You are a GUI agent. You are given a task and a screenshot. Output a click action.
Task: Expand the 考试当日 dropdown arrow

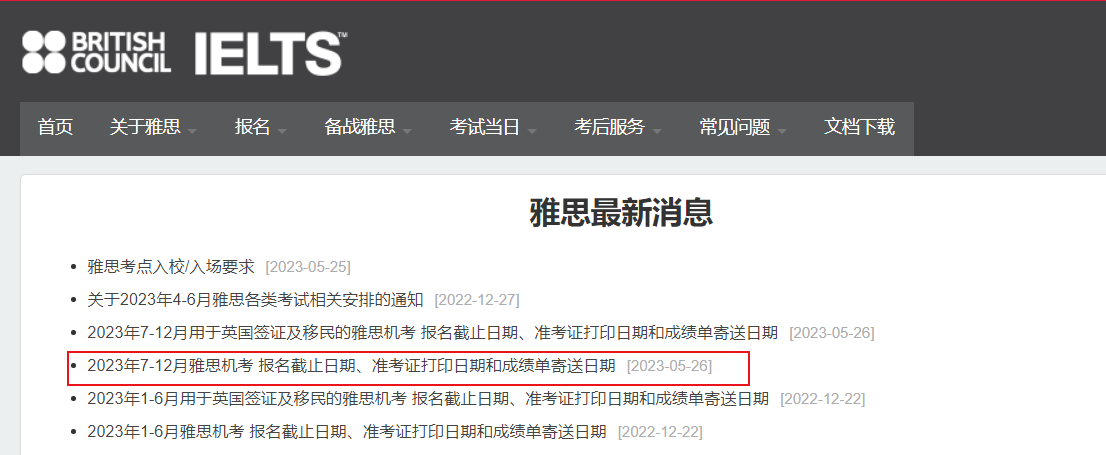tap(532, 132)
